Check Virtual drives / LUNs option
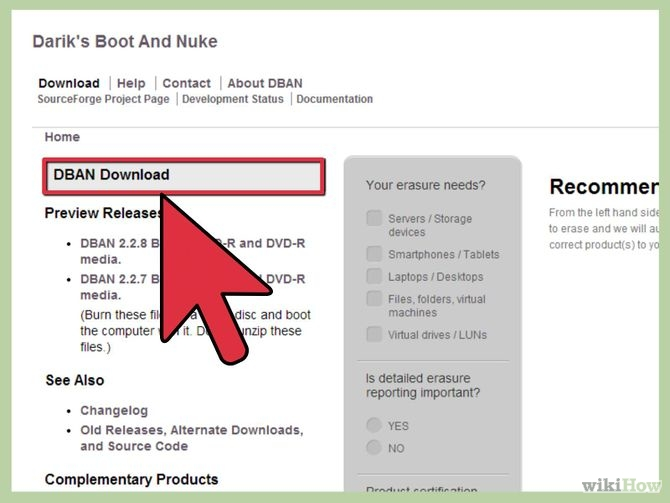The image size is (670, 503). tap(374, 334)
